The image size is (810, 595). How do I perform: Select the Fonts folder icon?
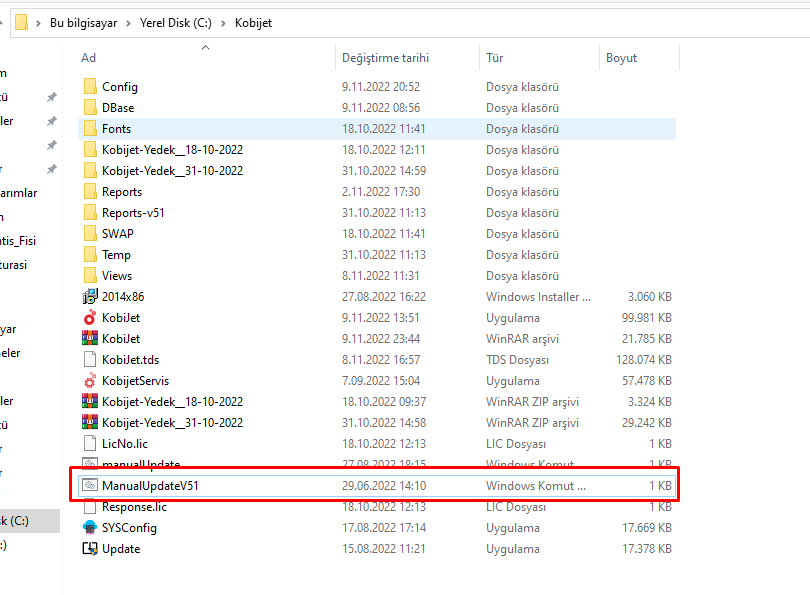click(90, 128)
